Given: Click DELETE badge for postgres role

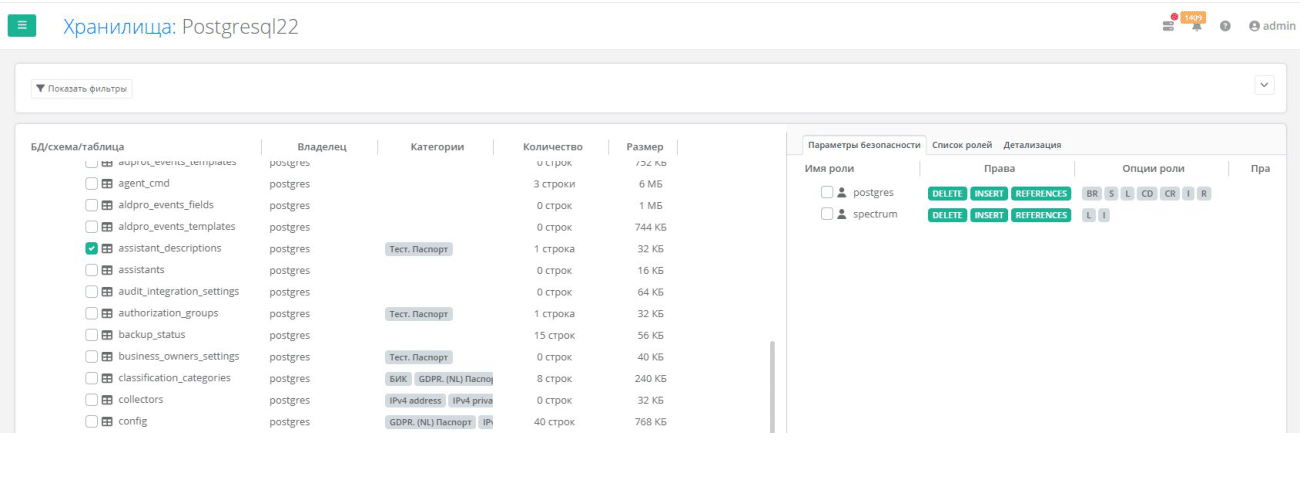Looking at the screenshot, I should pos(947,193).
